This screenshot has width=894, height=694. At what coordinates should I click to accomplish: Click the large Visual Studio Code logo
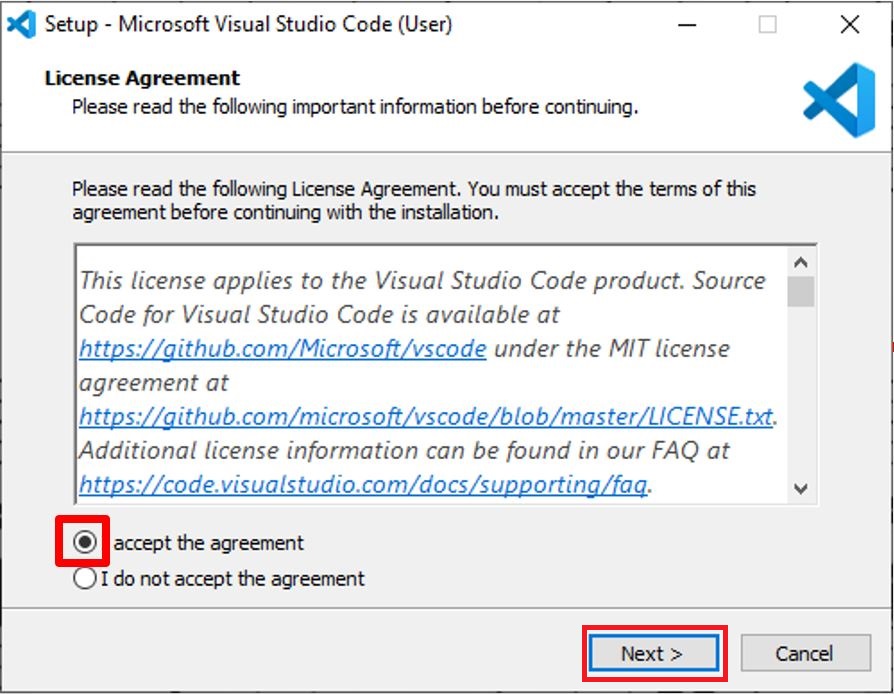pyautogui.click(x=839, y=100)
